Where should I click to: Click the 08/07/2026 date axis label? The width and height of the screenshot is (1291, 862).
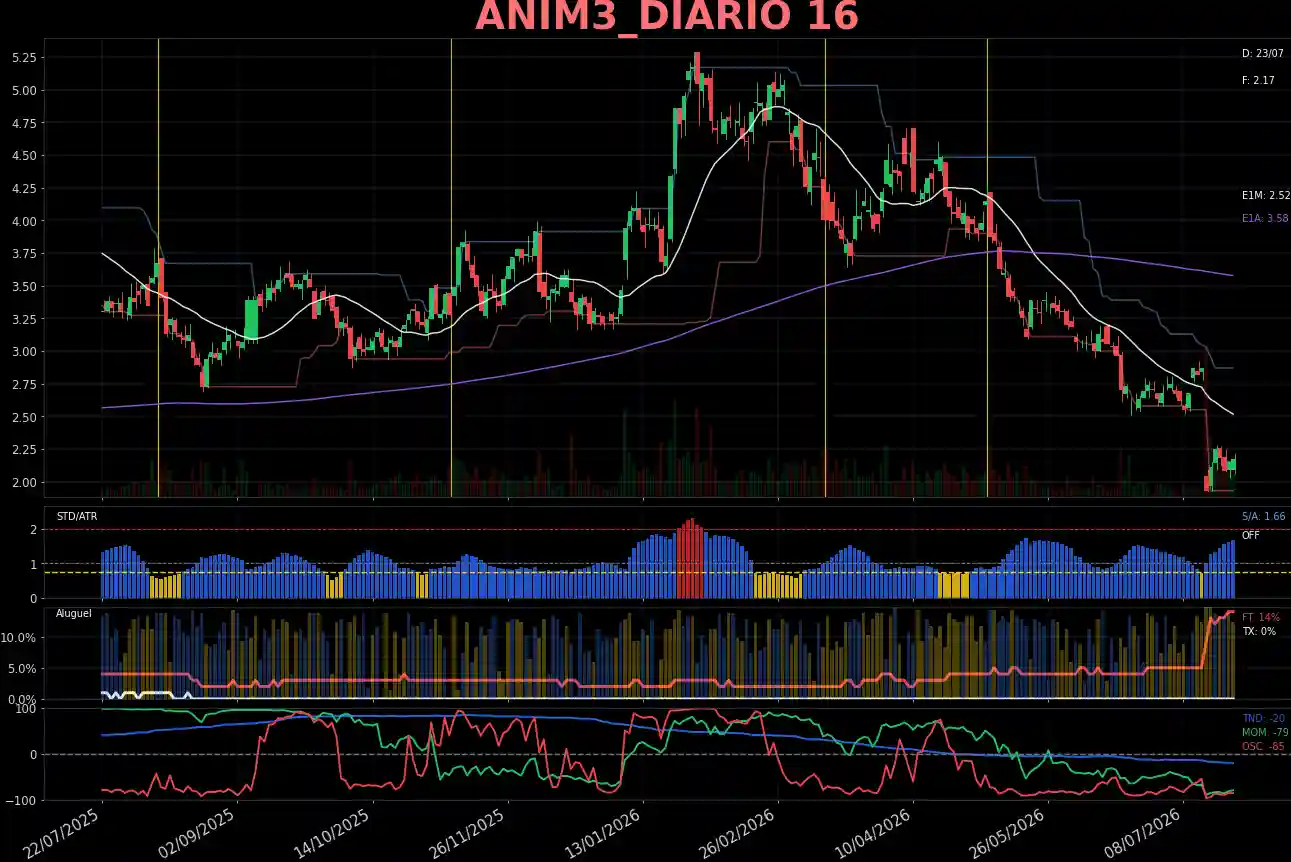pyautogui.click(x=1143, y=833)
